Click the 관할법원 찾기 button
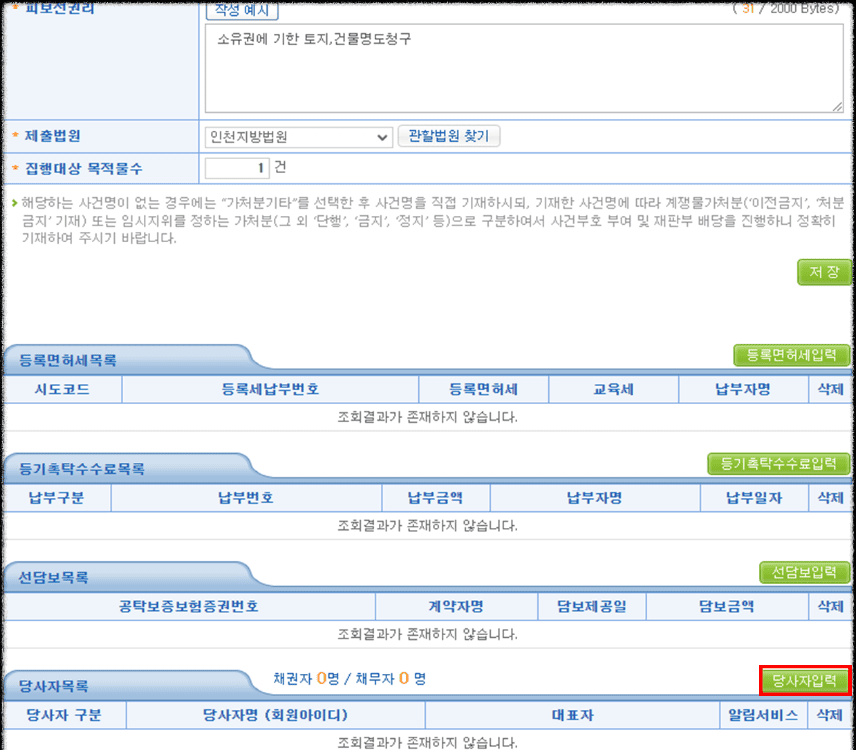856x750 pixels. pos(449,137)
